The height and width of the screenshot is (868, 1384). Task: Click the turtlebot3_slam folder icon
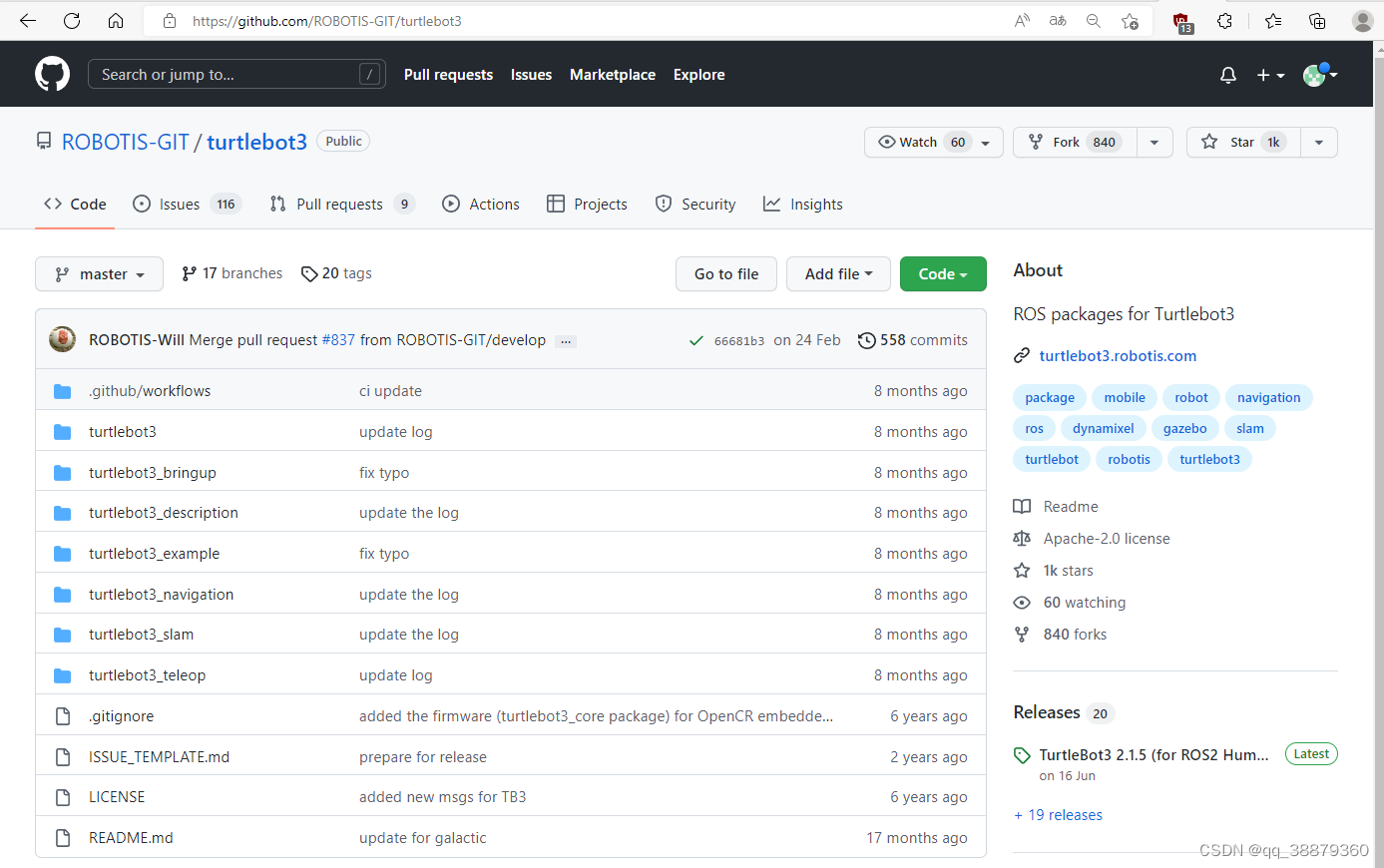[63, 635]
